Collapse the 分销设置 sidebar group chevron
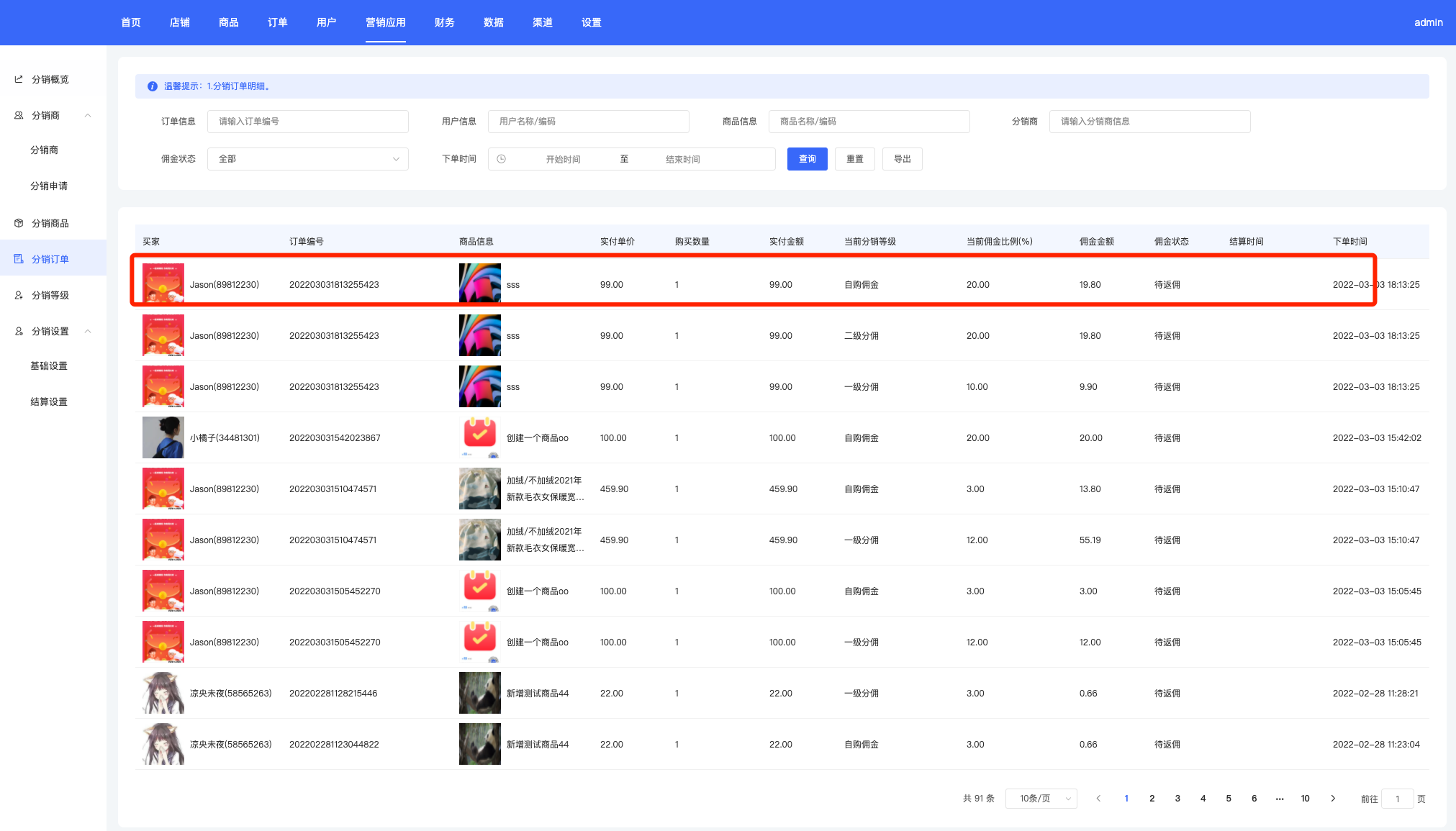Image resolution: width=1456 pixels, height=831 pixels. pos(88,331)
